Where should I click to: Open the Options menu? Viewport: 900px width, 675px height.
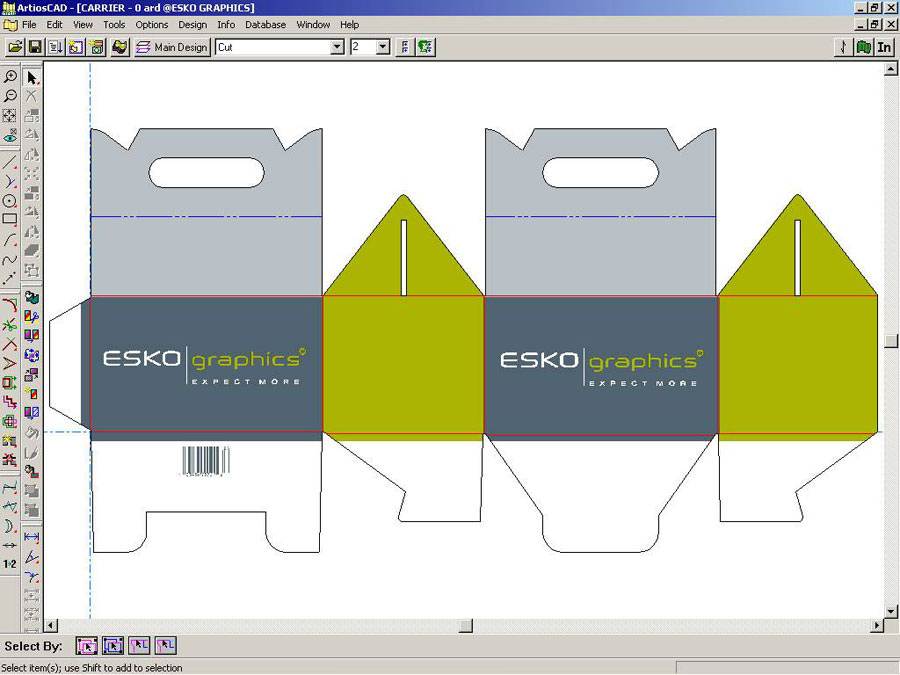click(x=152, y=25)
